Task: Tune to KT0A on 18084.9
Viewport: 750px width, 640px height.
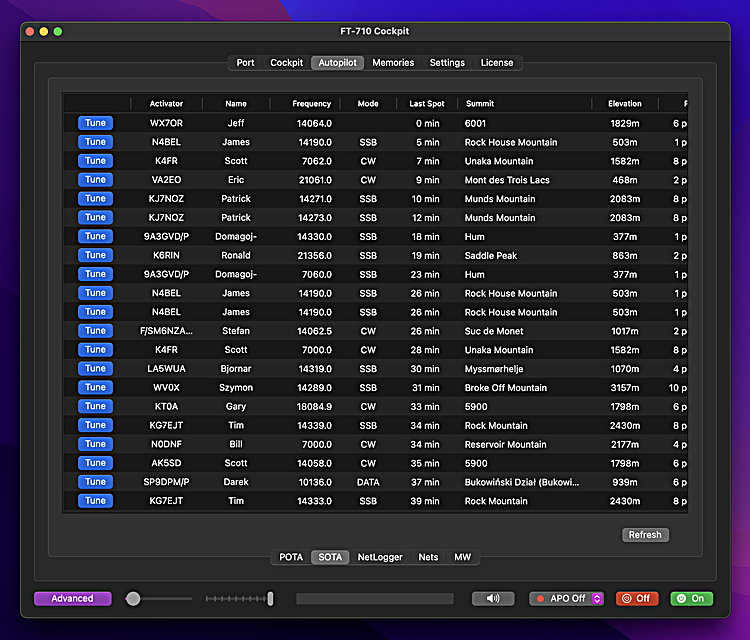Action: 95,407
